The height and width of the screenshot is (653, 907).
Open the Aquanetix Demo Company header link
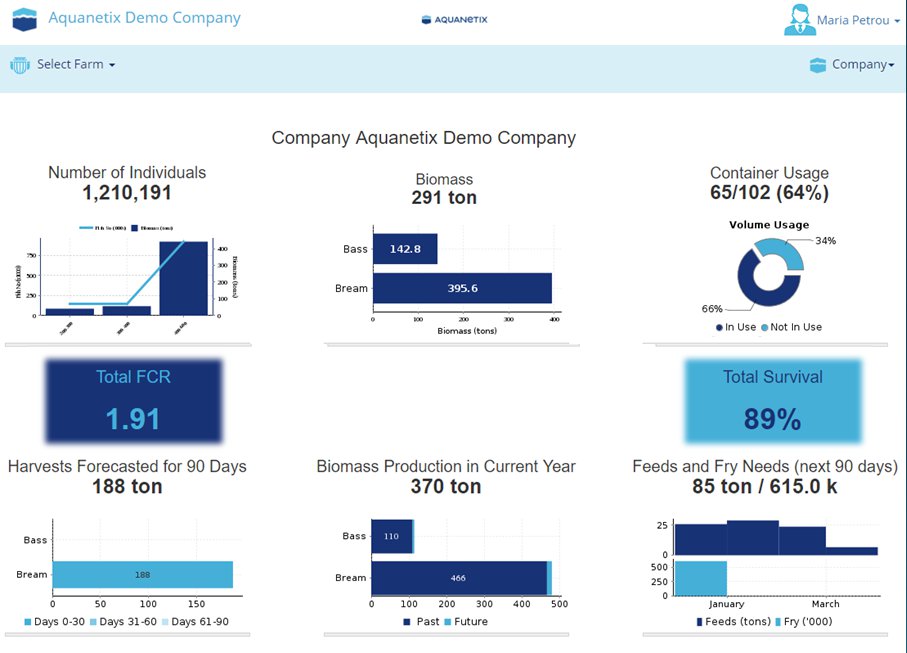click(x=145, y=18)
